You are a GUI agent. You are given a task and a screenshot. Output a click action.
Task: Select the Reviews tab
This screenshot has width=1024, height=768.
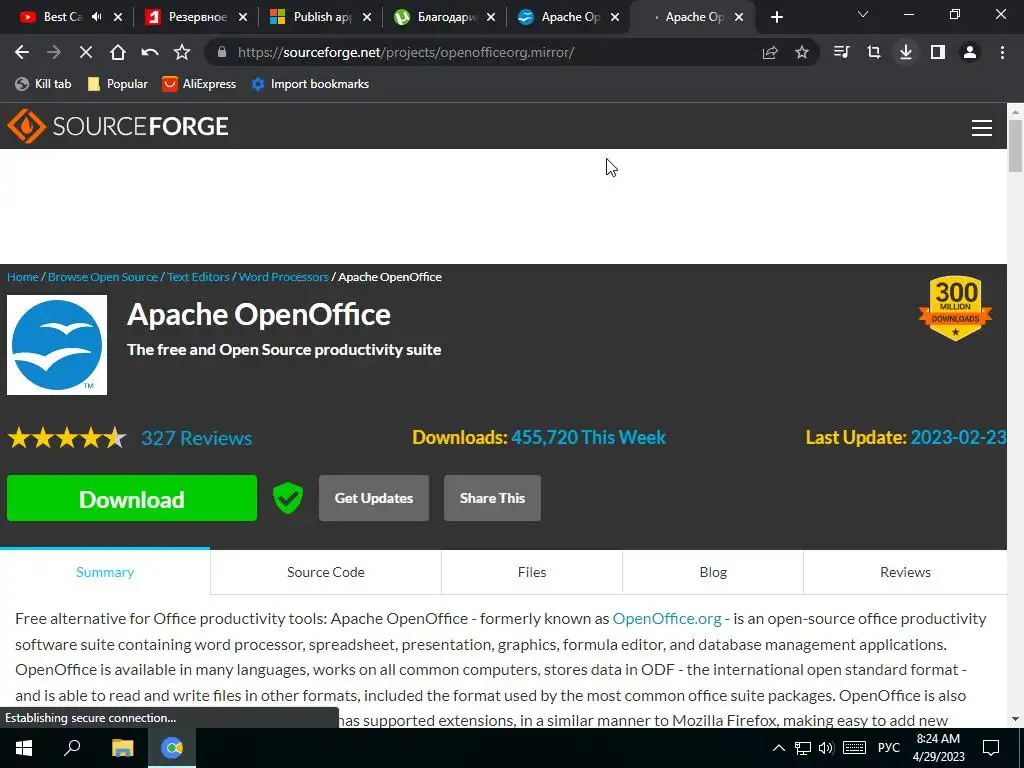[905, 572]
